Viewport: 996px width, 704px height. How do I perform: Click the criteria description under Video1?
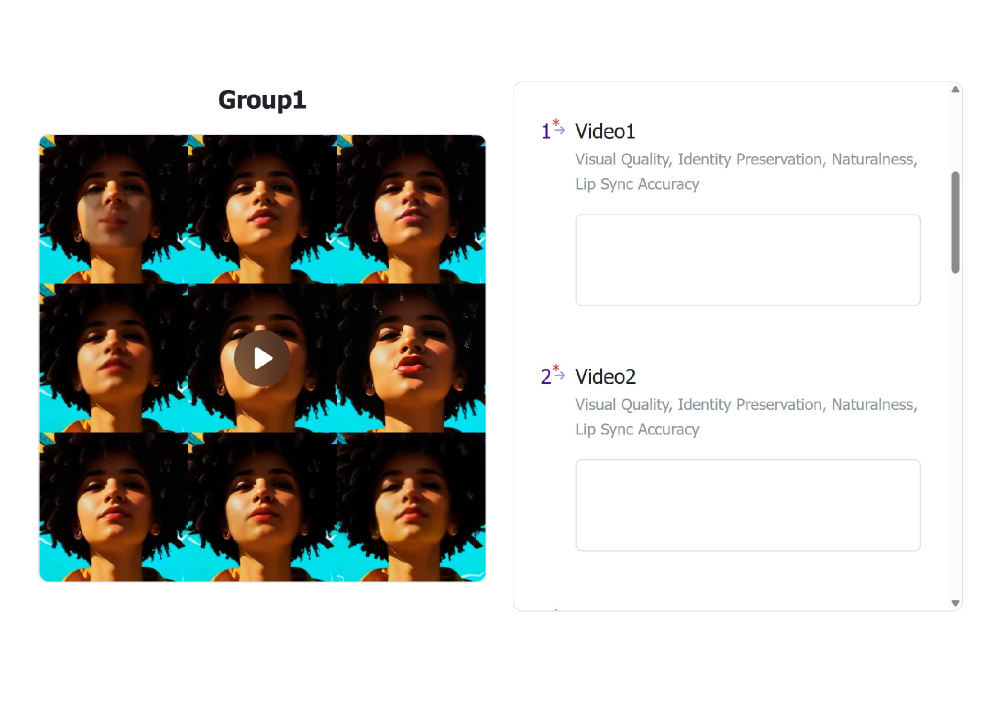tap(746, 171)
